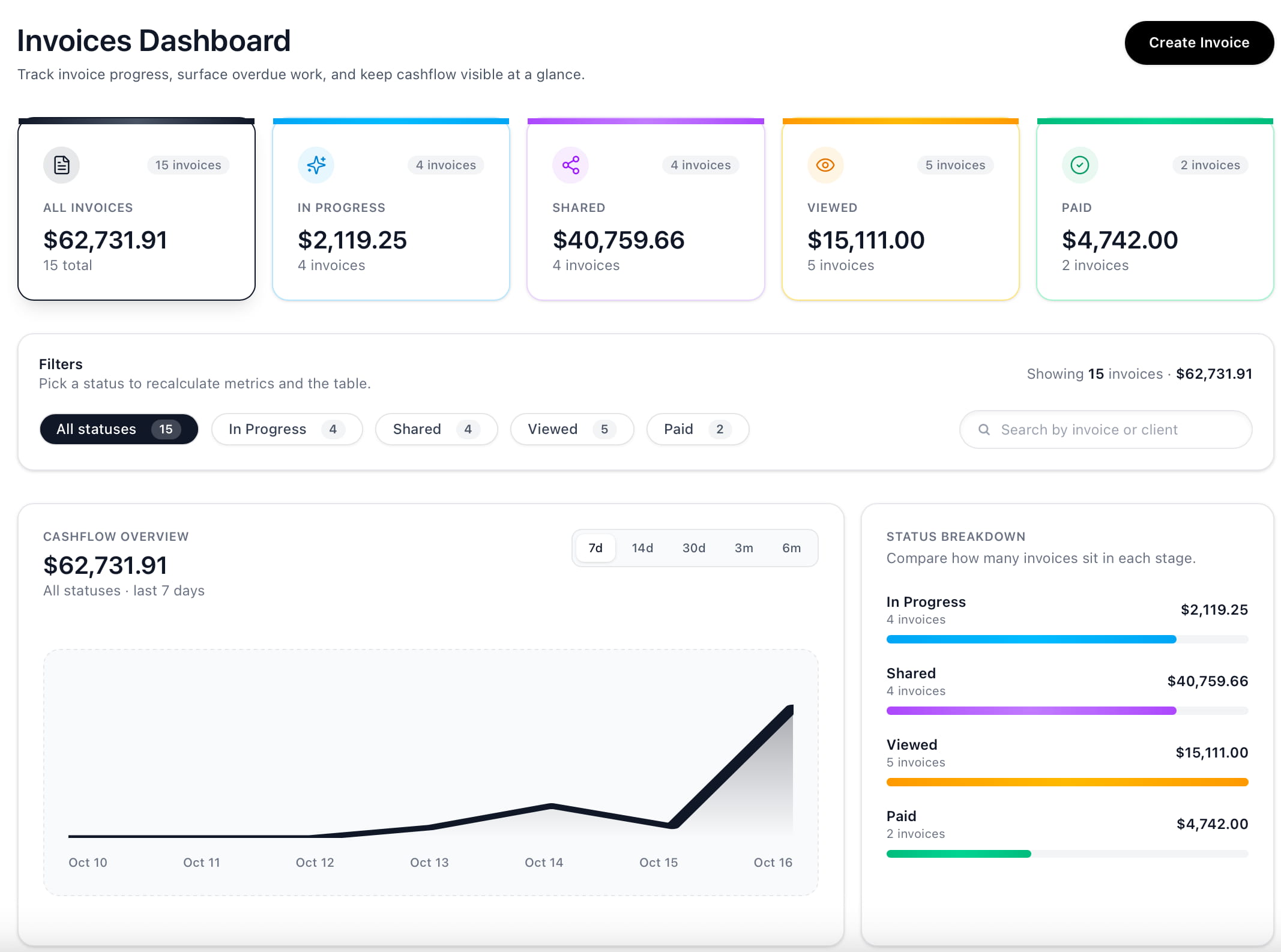Switch cashflow range to 7d
This screenshot has height=952, width=1281.
595,548
